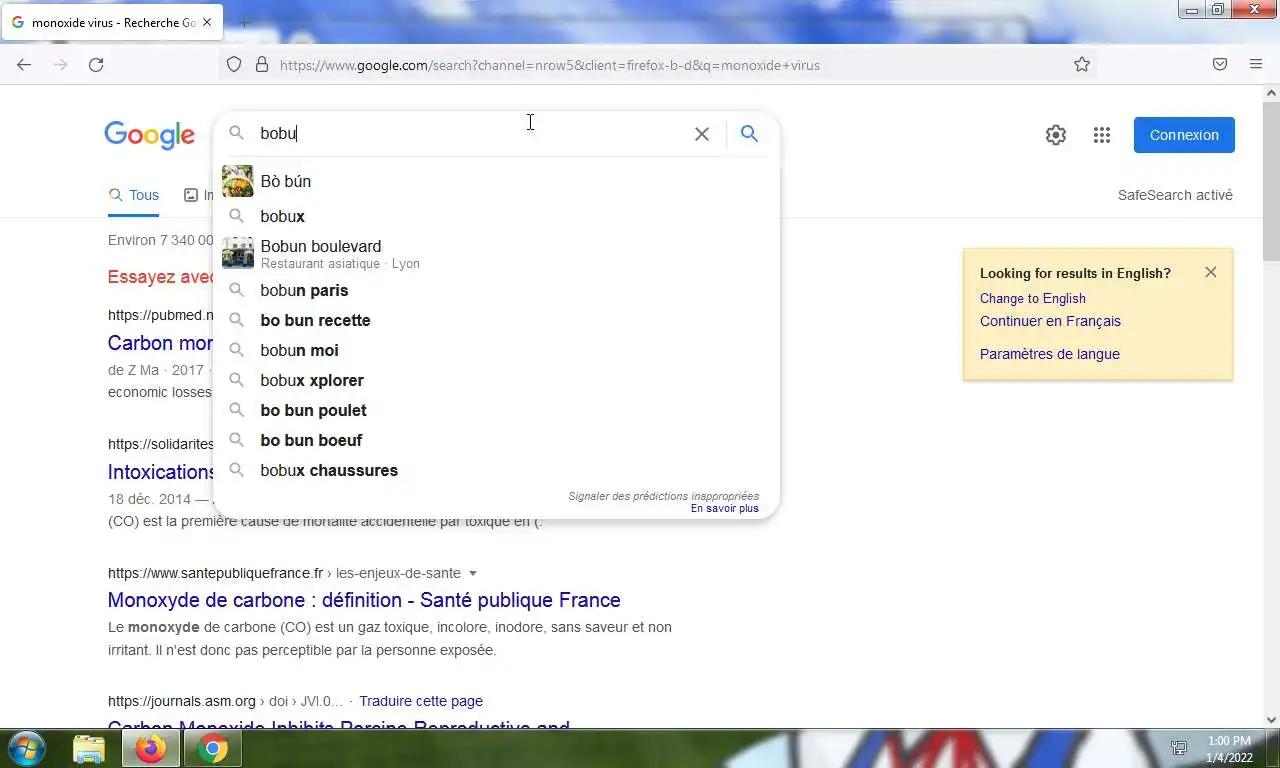
Task: Click the blue search magnifier button
Action: (749, 133)
